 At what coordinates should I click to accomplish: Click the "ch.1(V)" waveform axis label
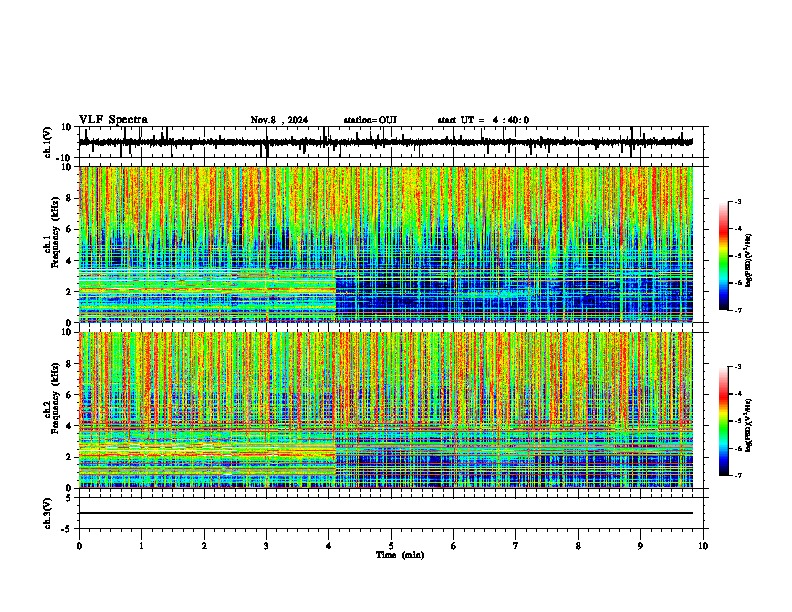point(48,142)
